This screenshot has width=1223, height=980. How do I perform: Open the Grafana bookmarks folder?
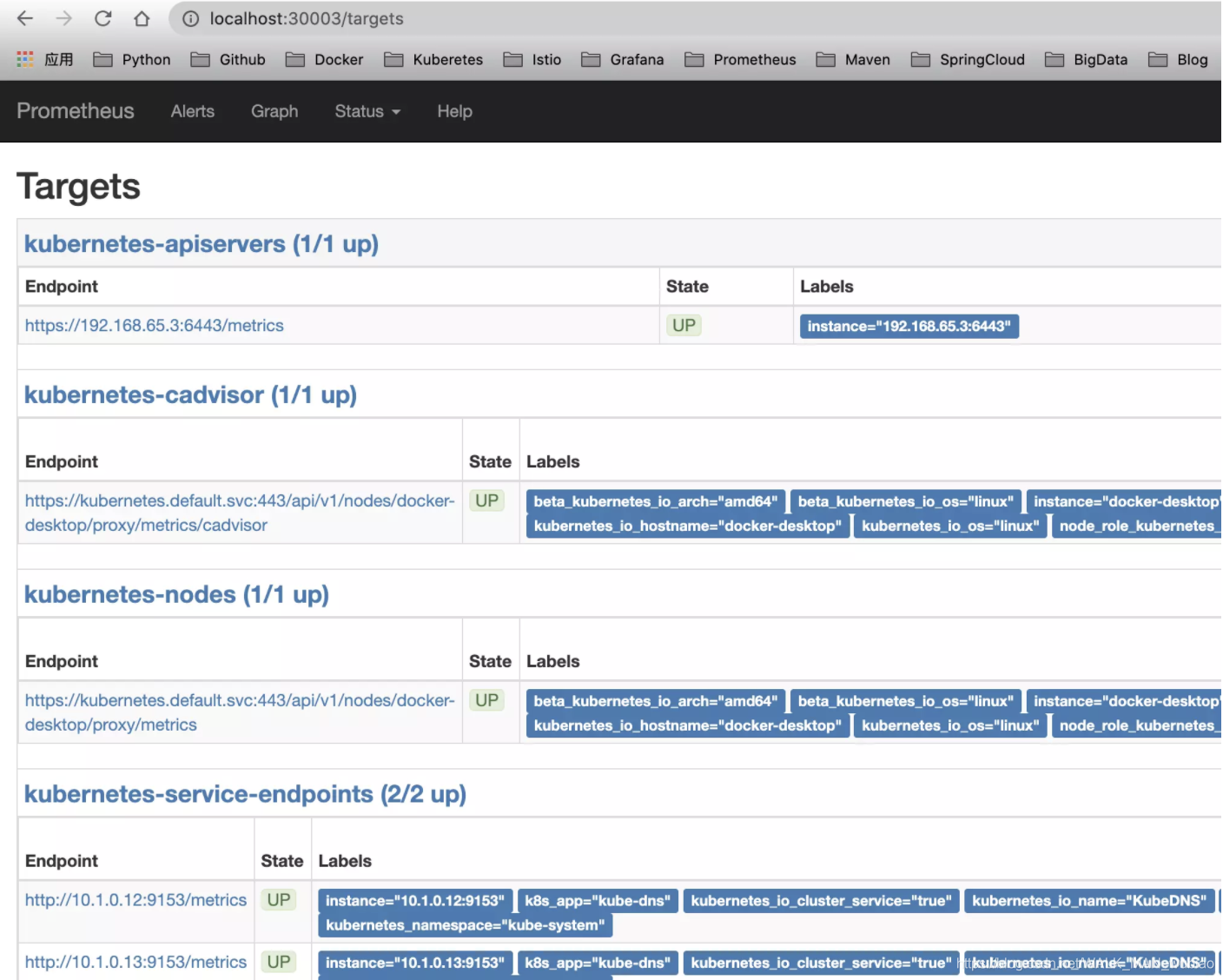coord(623,59)
